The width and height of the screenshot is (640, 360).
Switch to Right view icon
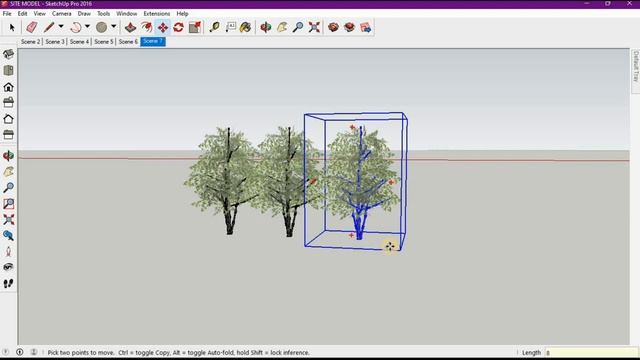[8, 102]
